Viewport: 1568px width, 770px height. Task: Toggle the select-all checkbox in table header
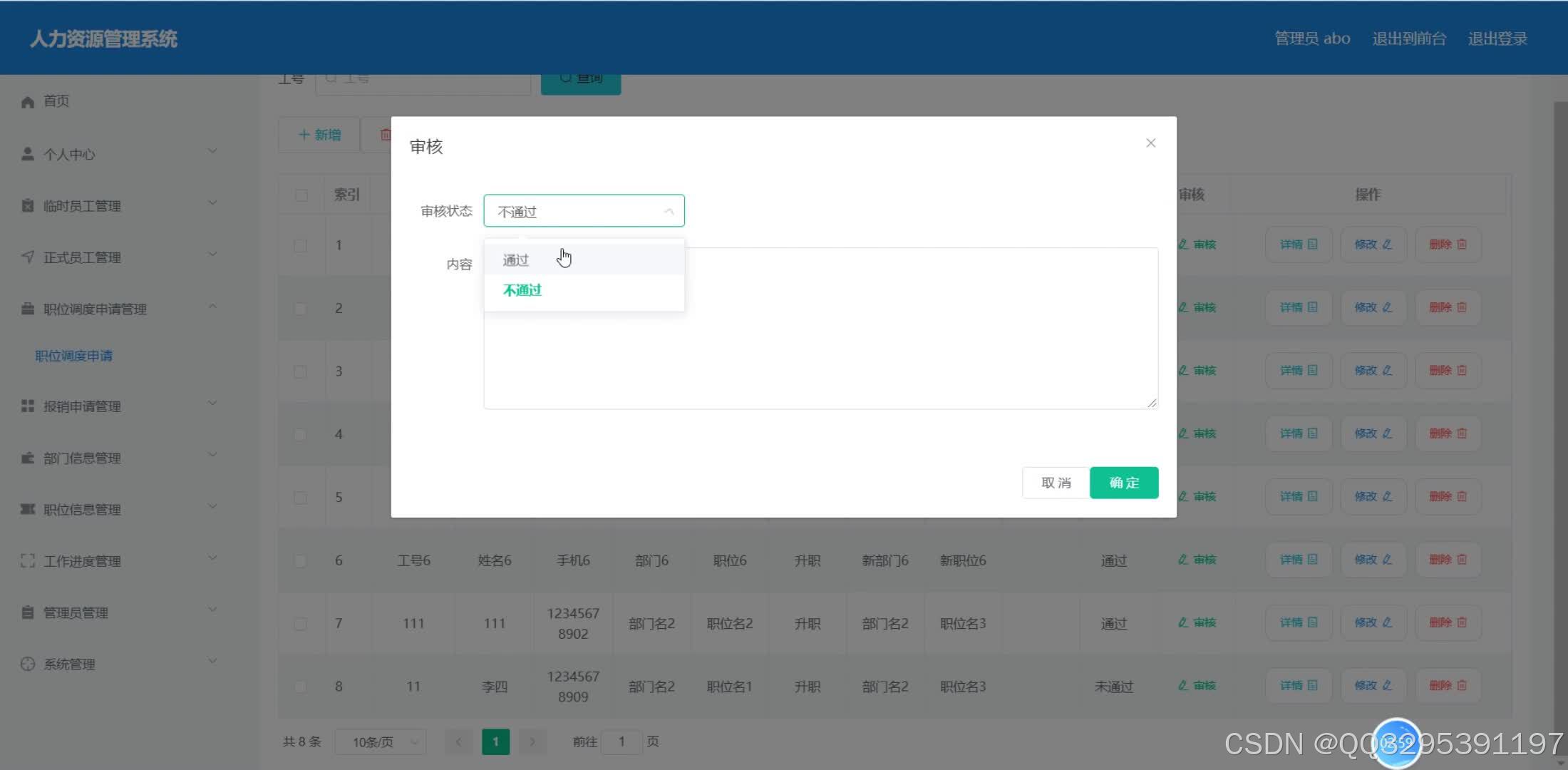coord(301,195)
